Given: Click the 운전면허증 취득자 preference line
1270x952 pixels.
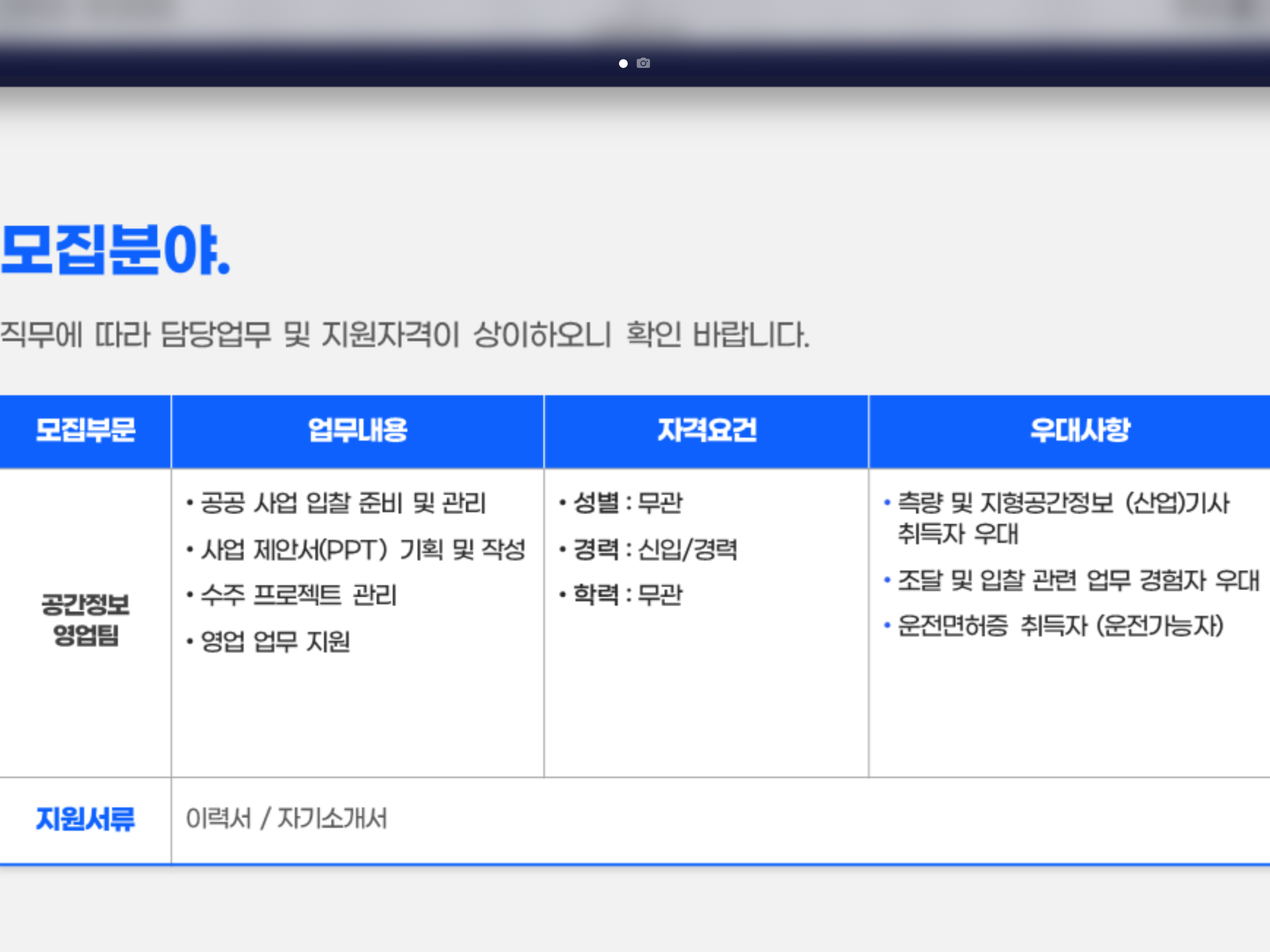Looking at the screenshot, I should (x=1060, y=626).
